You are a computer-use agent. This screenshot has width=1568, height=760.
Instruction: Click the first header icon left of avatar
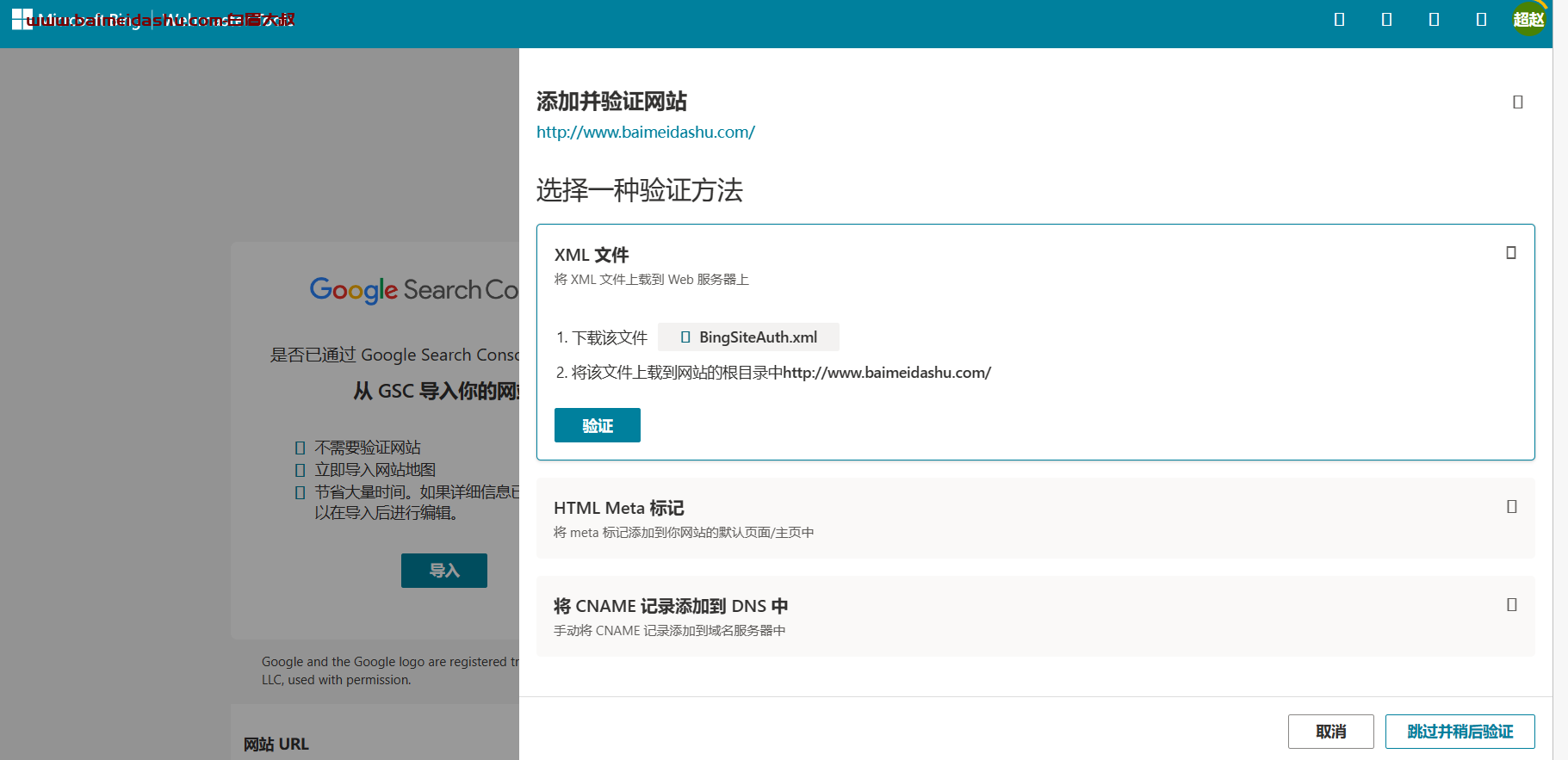click(x=1339, y=20)
